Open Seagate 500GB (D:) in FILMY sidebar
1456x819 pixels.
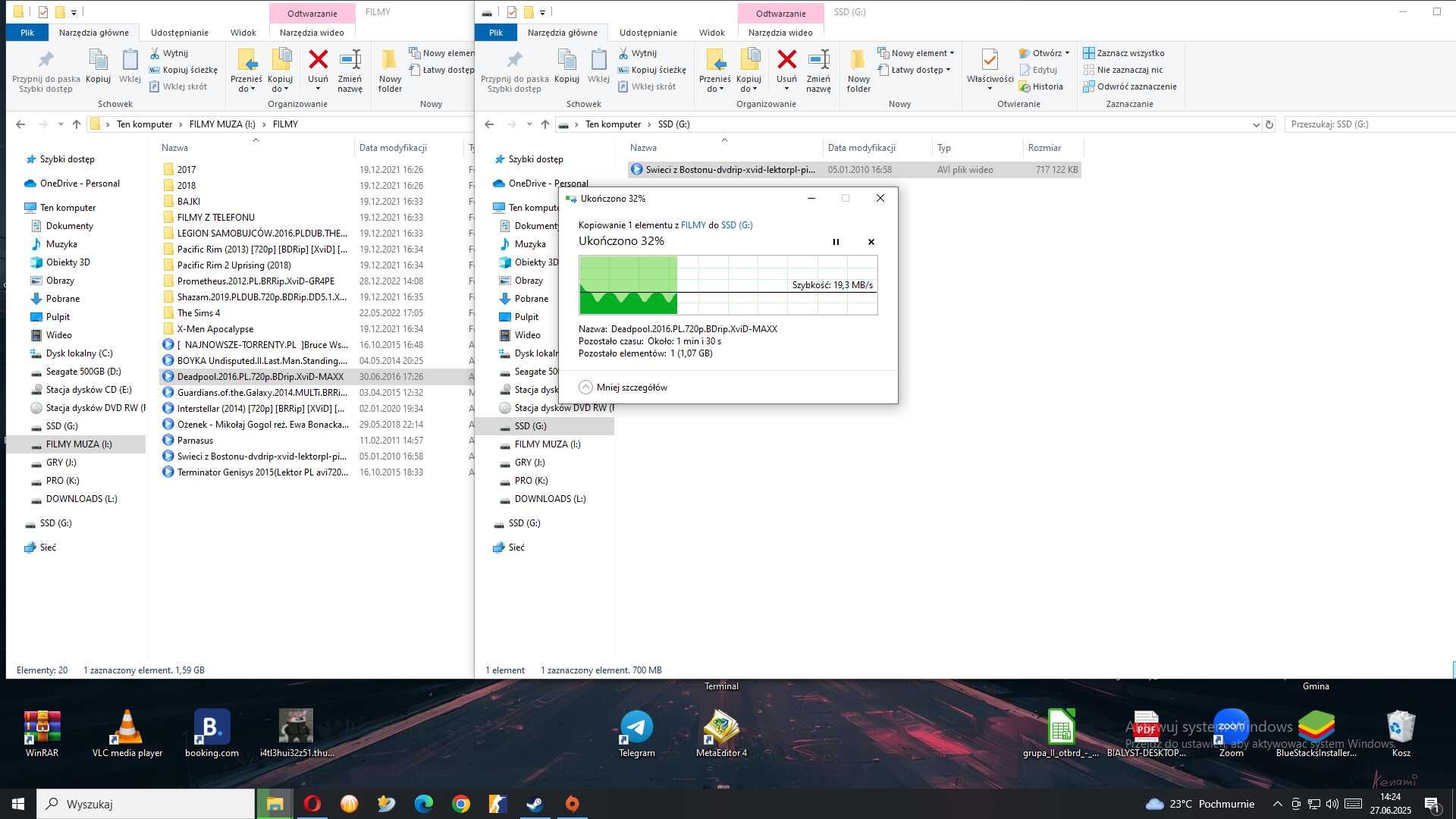(x=83, y=372)
